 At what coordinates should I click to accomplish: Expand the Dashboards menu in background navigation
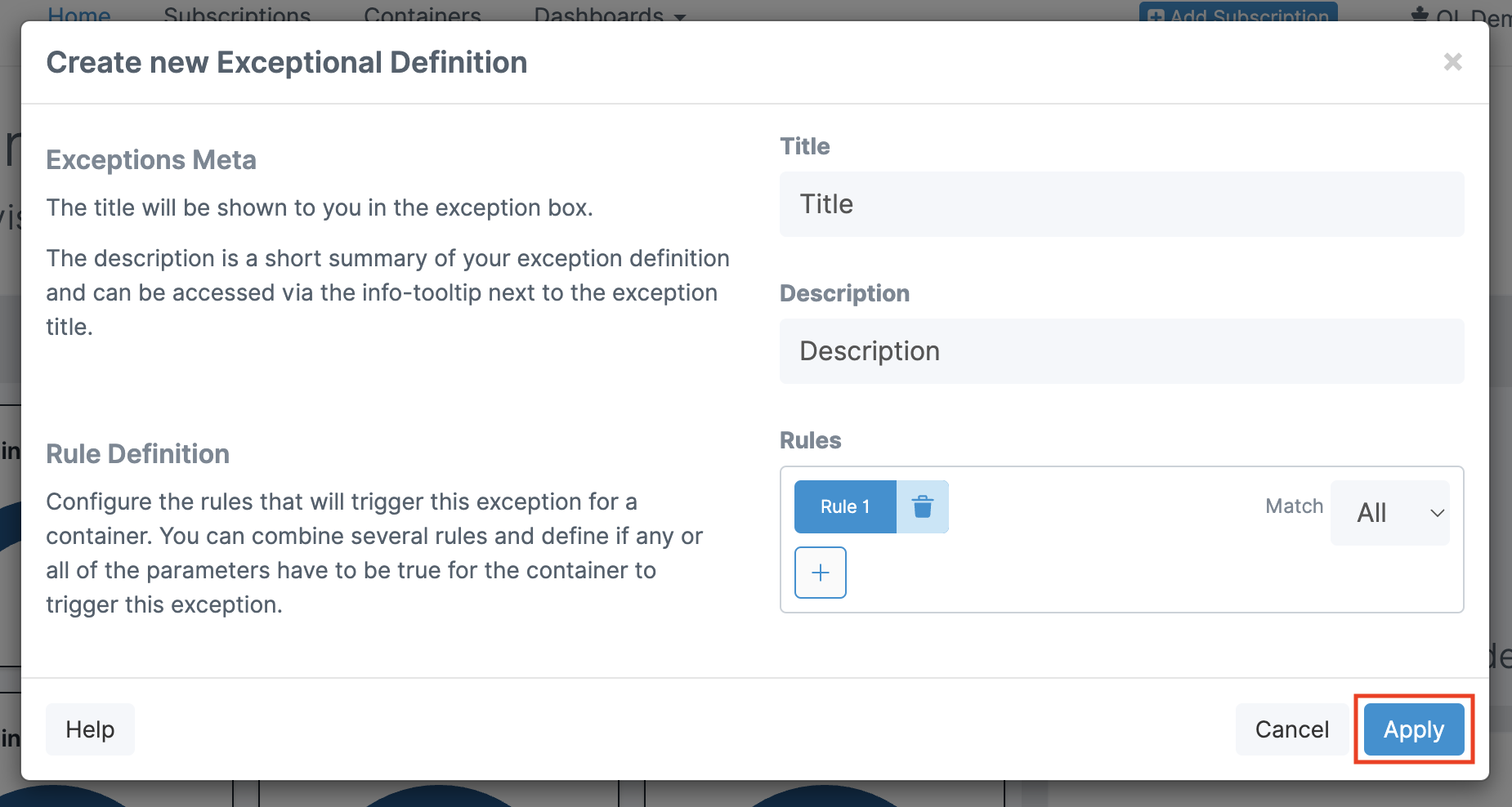click(610, 14)
